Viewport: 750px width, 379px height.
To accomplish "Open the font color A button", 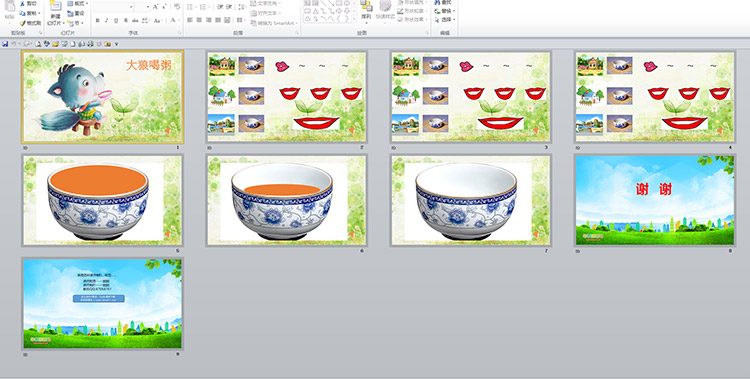I will tap(173, 20).
